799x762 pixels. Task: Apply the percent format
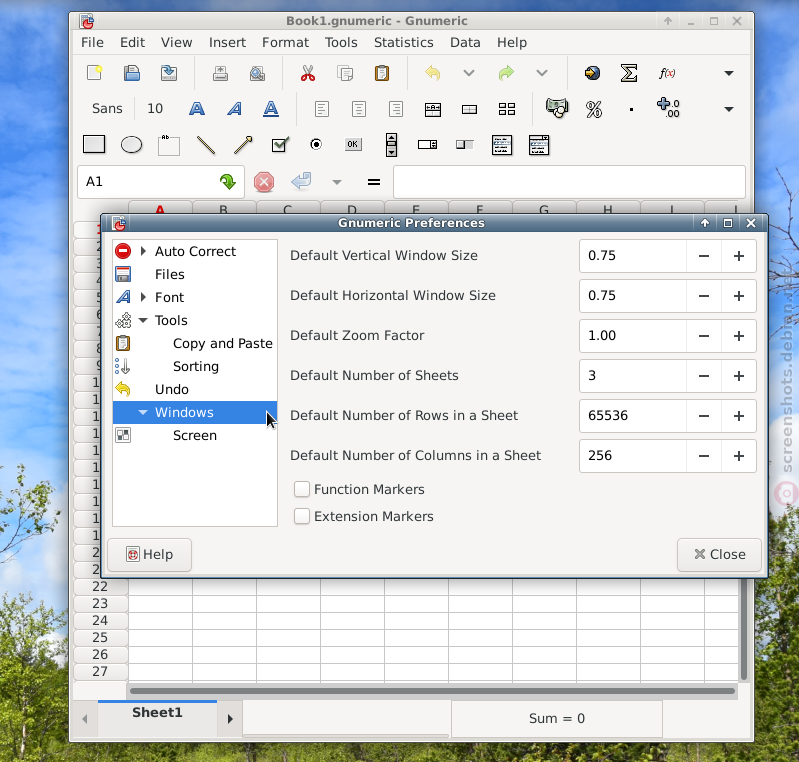point(594,109)
